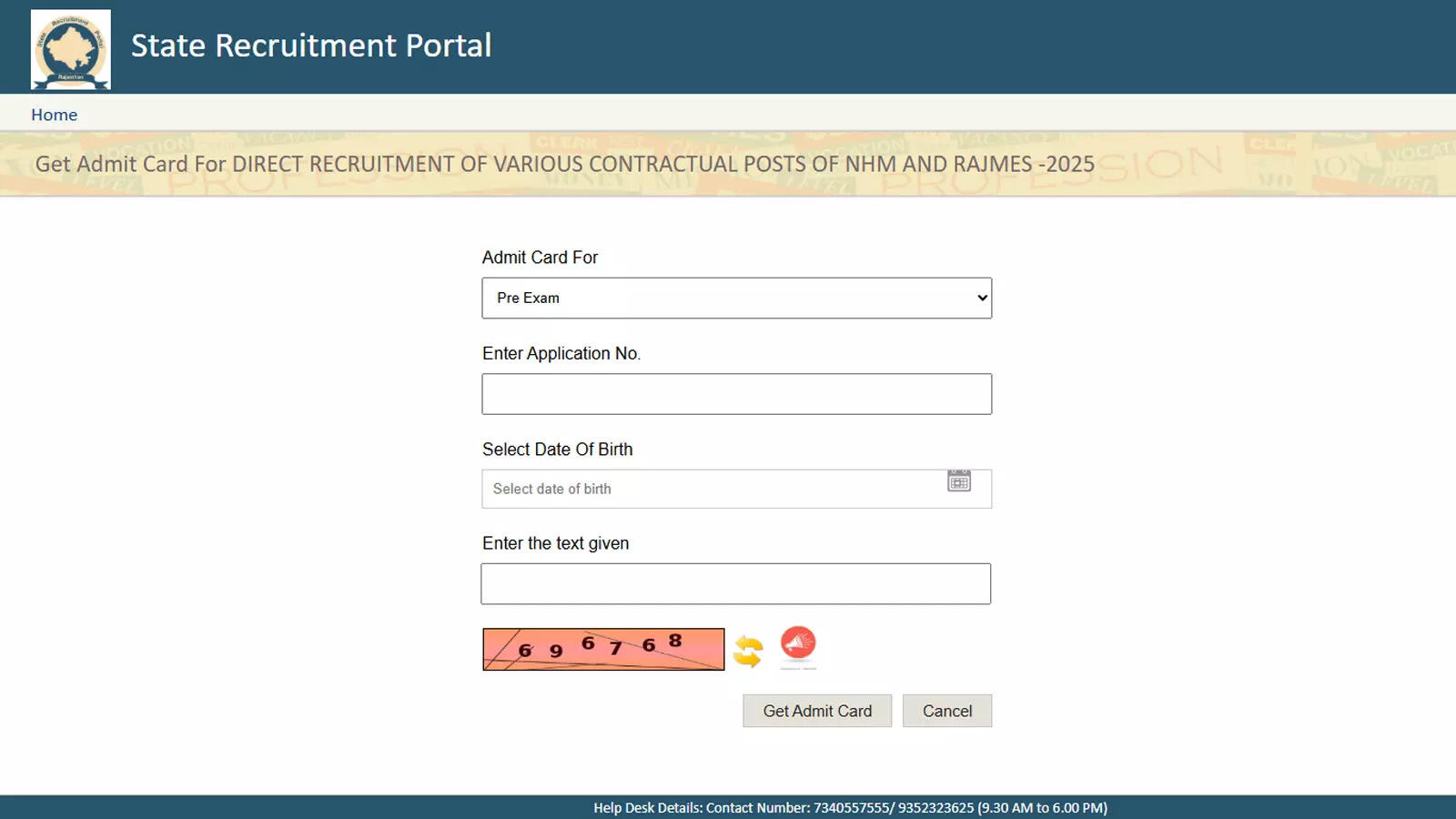Image resolution: width=1456 pixels, height=819 pixels.
Task: Refresh the captcha with yellow arrows icon
Action: [748, 651]
